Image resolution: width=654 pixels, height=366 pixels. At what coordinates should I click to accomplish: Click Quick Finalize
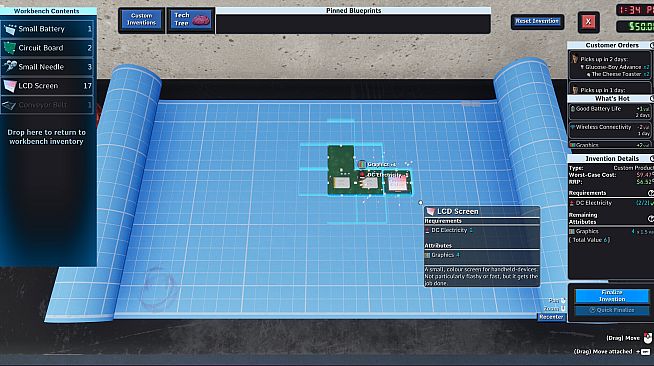[x=612, y=310]
